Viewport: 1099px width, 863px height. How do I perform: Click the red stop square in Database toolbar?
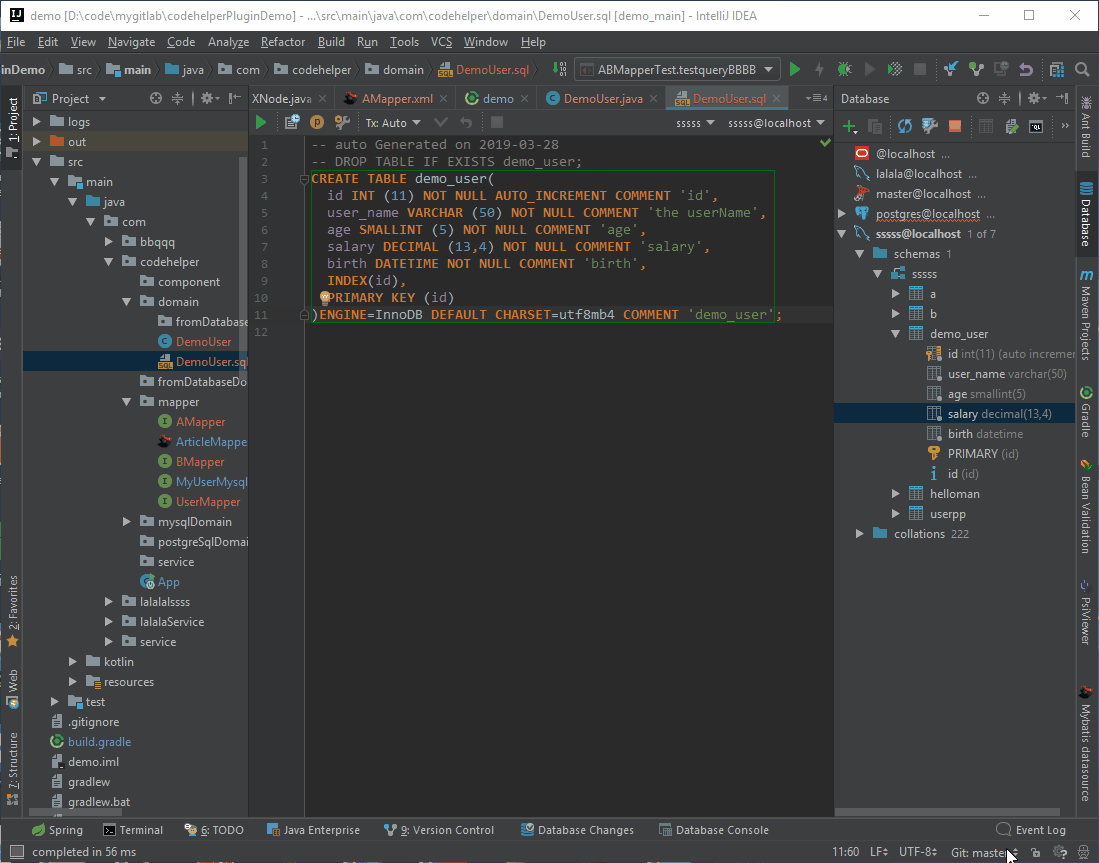955,127
